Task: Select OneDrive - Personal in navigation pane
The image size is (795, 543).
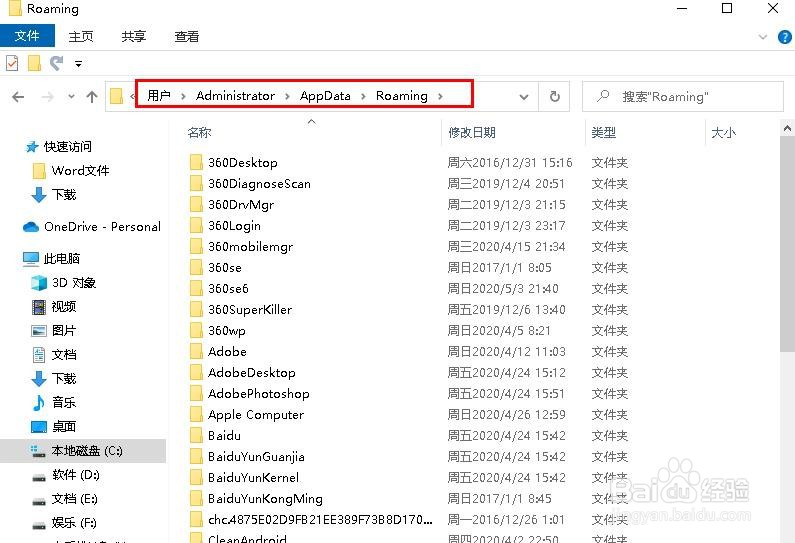Action: pyautogui.click(x=102, y=227)
